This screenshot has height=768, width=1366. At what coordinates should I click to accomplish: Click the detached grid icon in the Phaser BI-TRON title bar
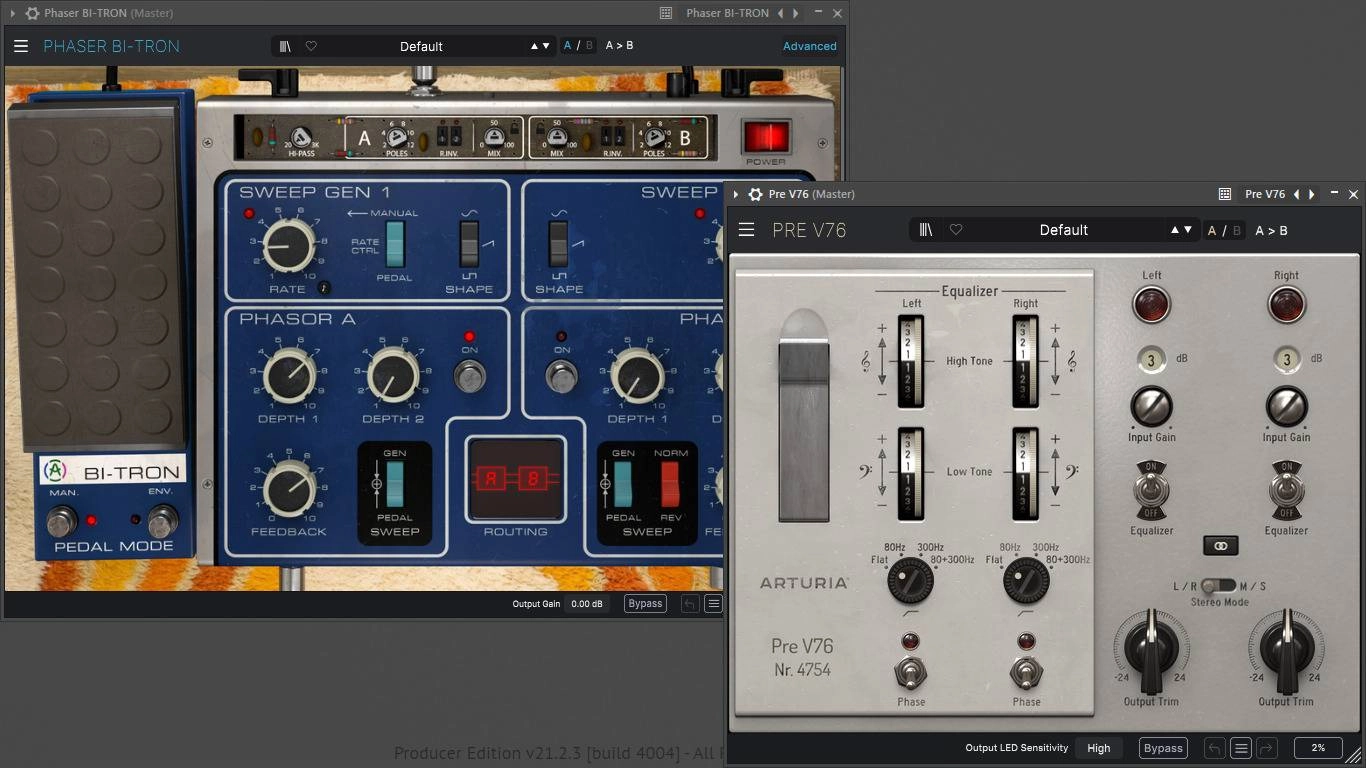(x=666, y=13)
